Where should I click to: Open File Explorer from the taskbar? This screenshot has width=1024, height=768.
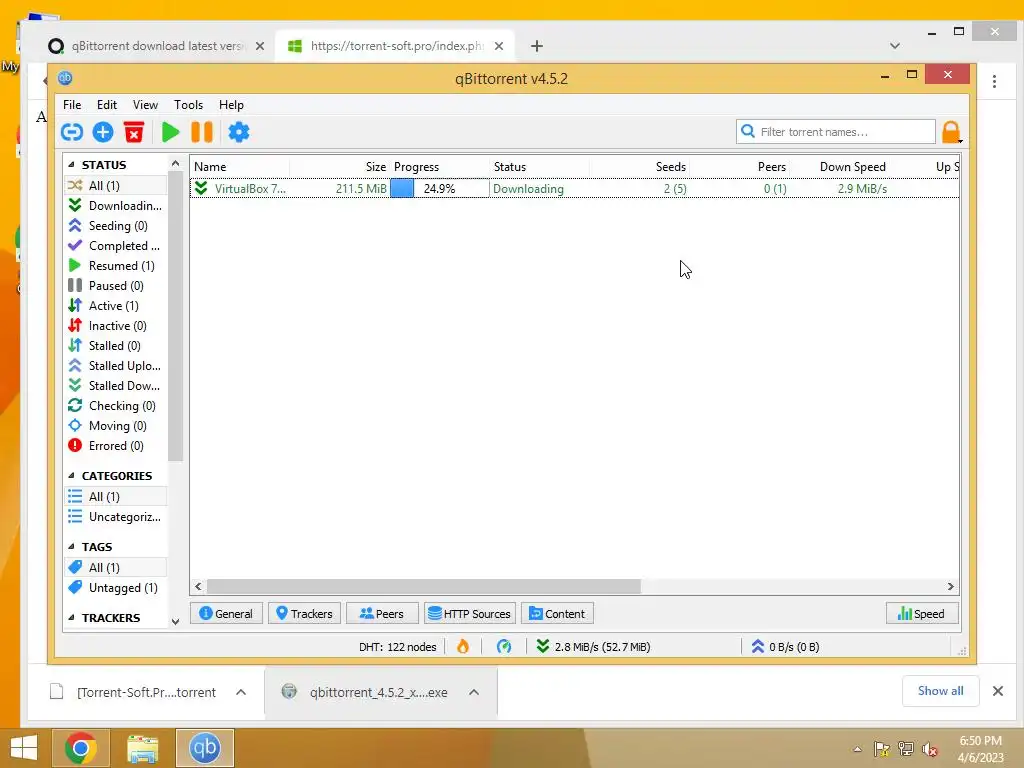(142, 748)
